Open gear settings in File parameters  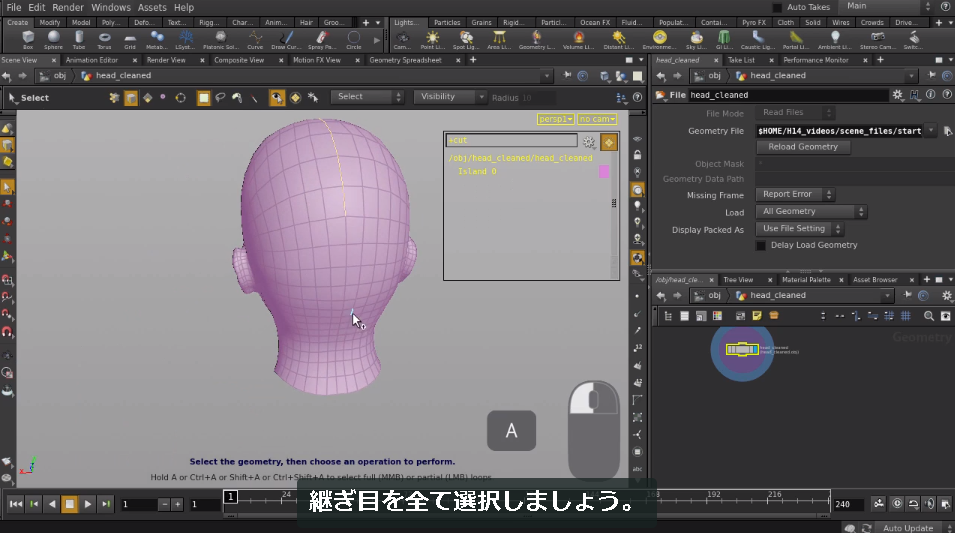click(x=898, y=94)
